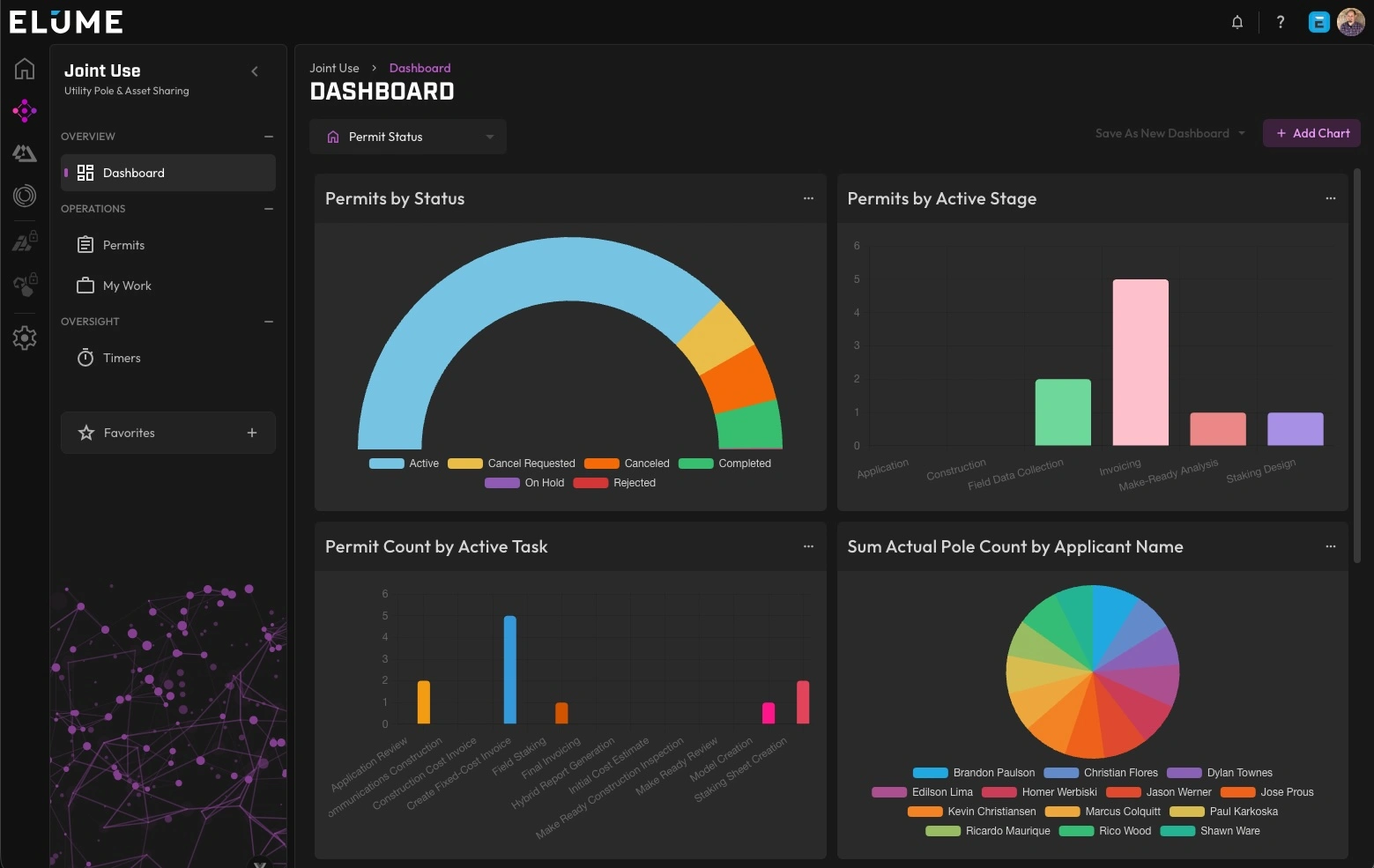The width and height of the screenshot is (1374, 868).
Task: Collapse the Joint Use sidebar panel
Action: 255,71
